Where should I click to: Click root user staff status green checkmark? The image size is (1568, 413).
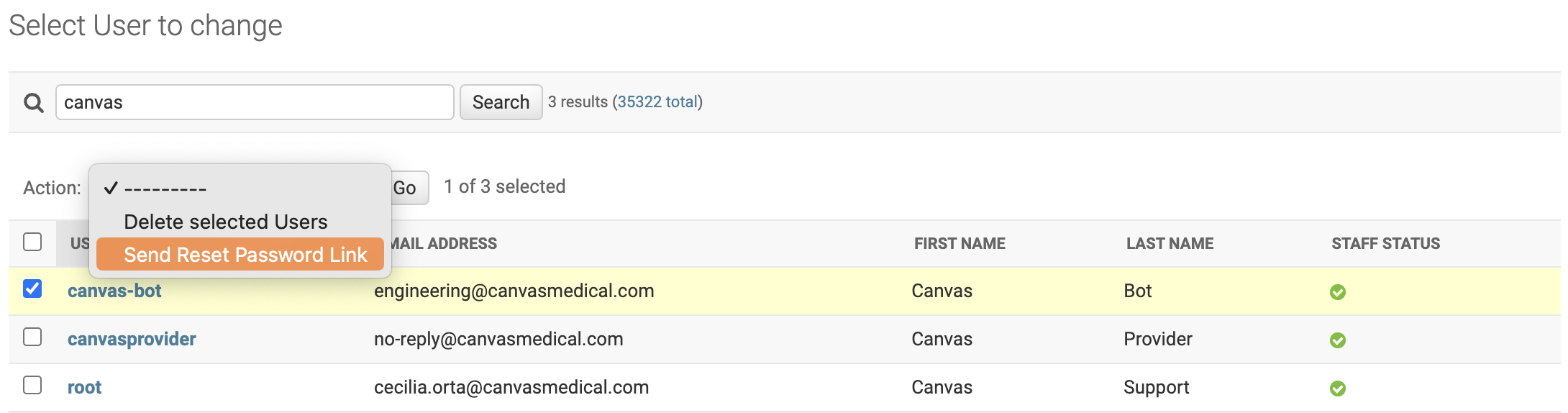1337,389
